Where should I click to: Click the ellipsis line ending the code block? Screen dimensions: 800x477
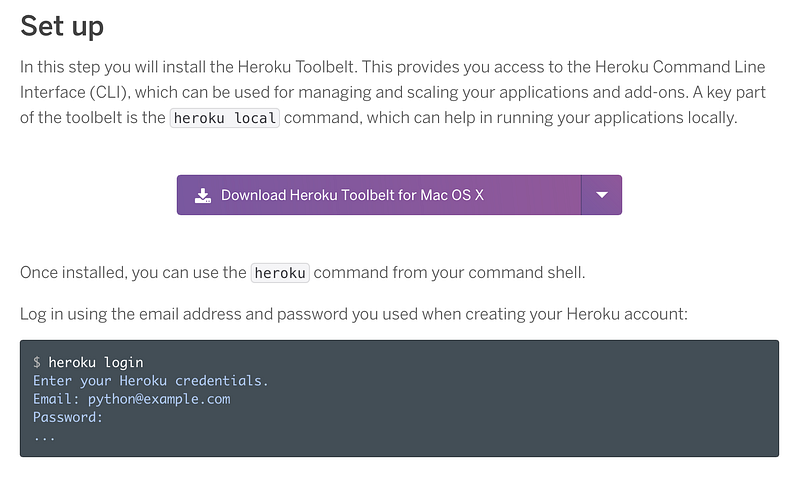point(44,437)
